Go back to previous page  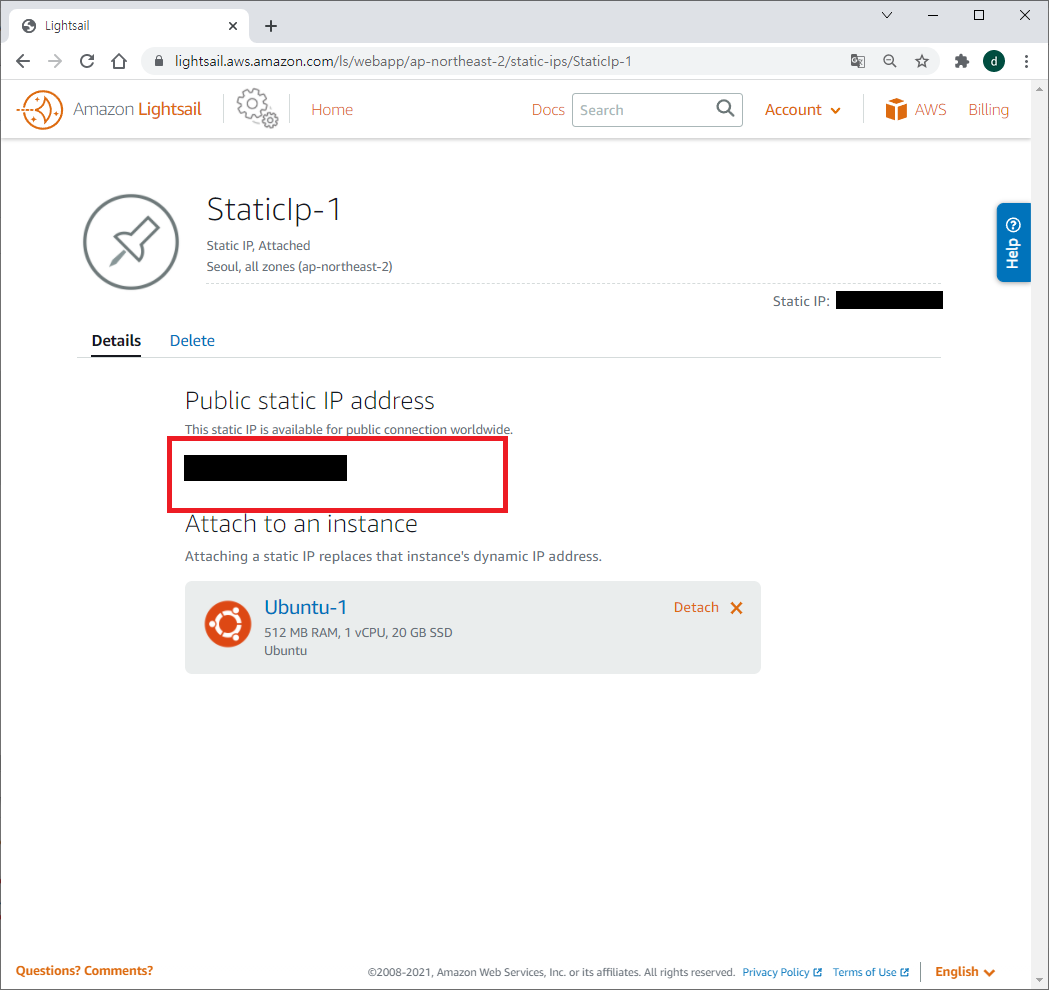click(23, 62)
